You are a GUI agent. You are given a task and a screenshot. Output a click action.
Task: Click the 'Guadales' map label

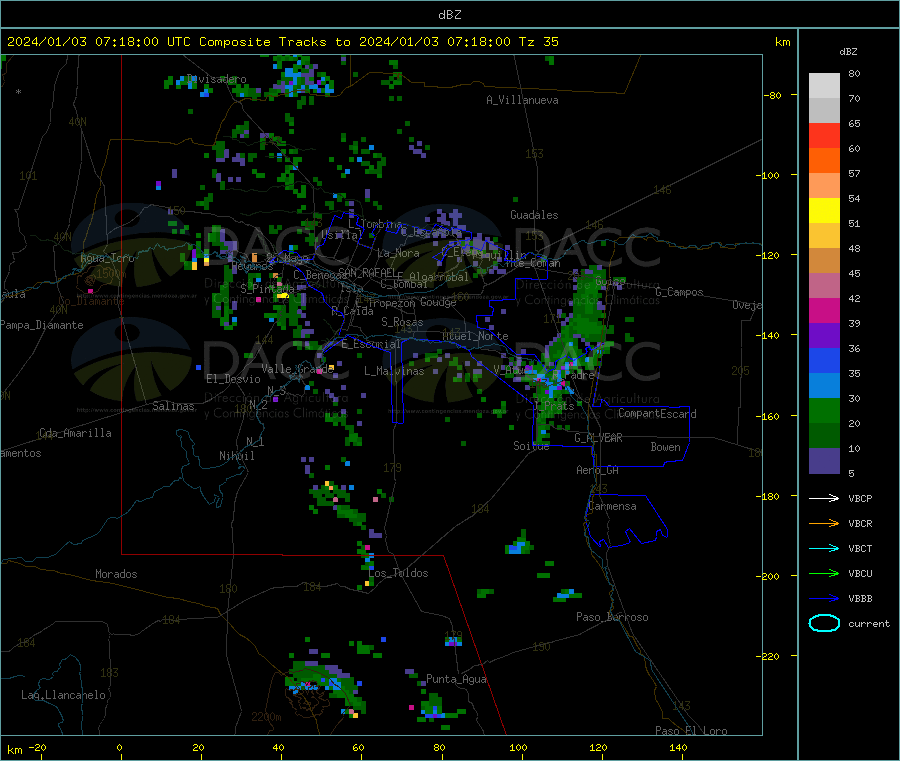[534, 215]
